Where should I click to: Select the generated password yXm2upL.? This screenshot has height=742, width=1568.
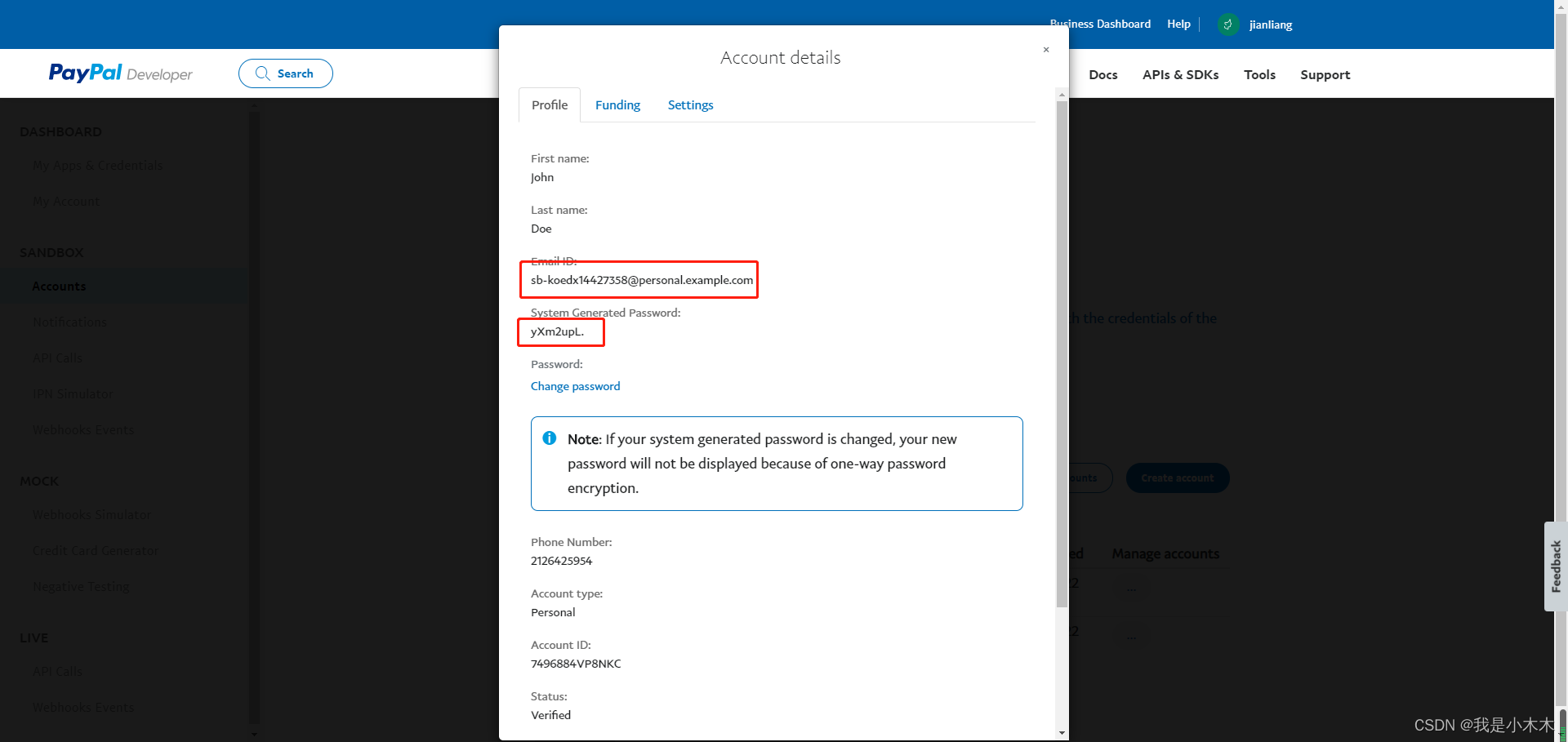coord(557,331)
